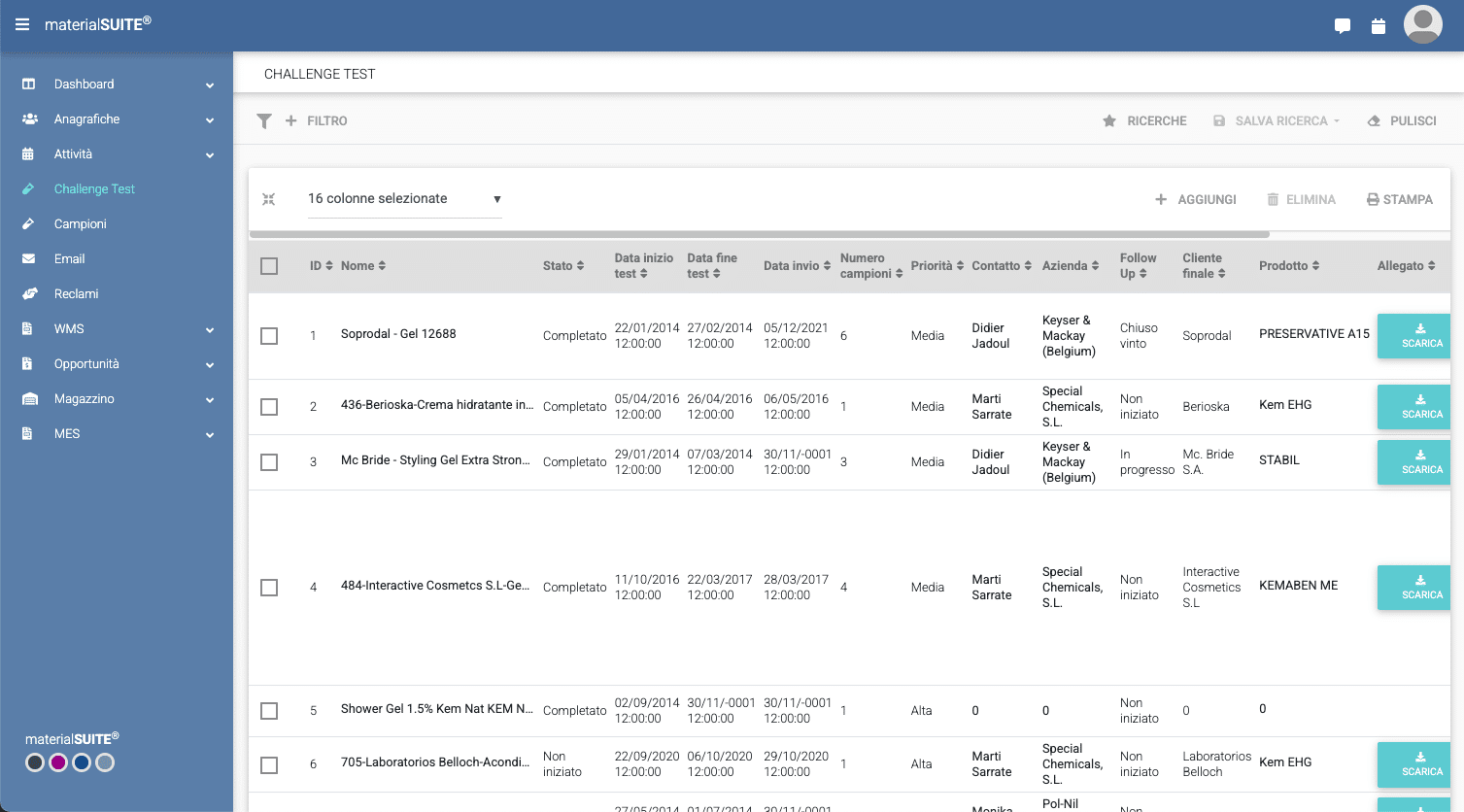Toggle the select-all checkbox in the table header
Screen dimensions: 1464x812
[x=269, y=266]
